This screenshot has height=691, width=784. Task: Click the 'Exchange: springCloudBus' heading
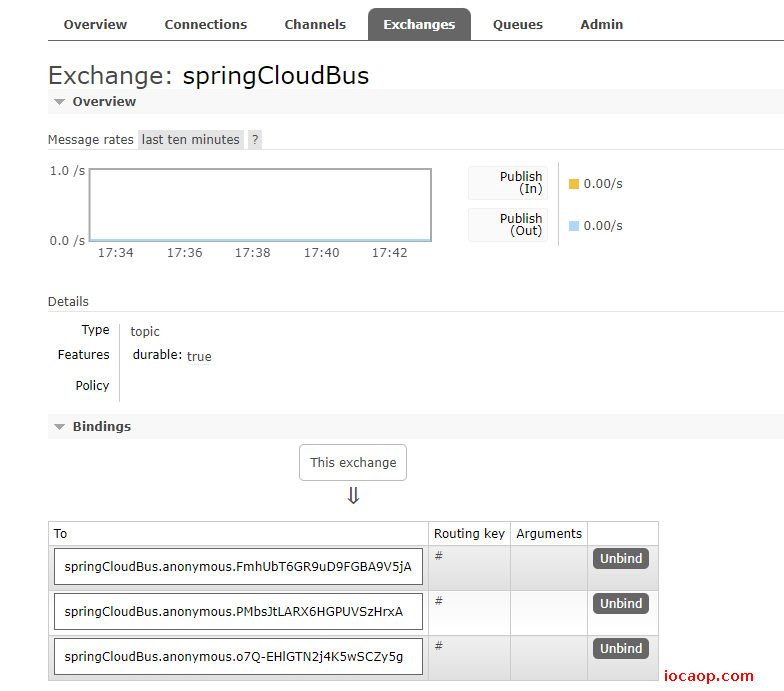pyautogui.click(x=208, y=76)
